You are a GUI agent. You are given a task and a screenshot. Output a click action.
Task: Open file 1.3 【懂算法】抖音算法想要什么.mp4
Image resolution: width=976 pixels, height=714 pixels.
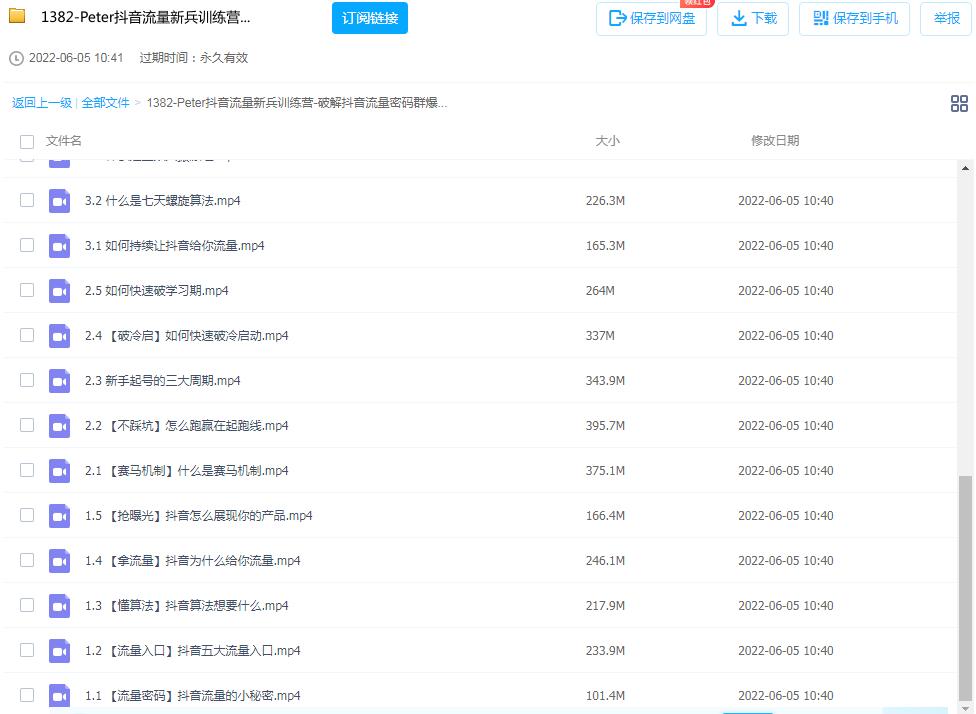tap(186, 606)
